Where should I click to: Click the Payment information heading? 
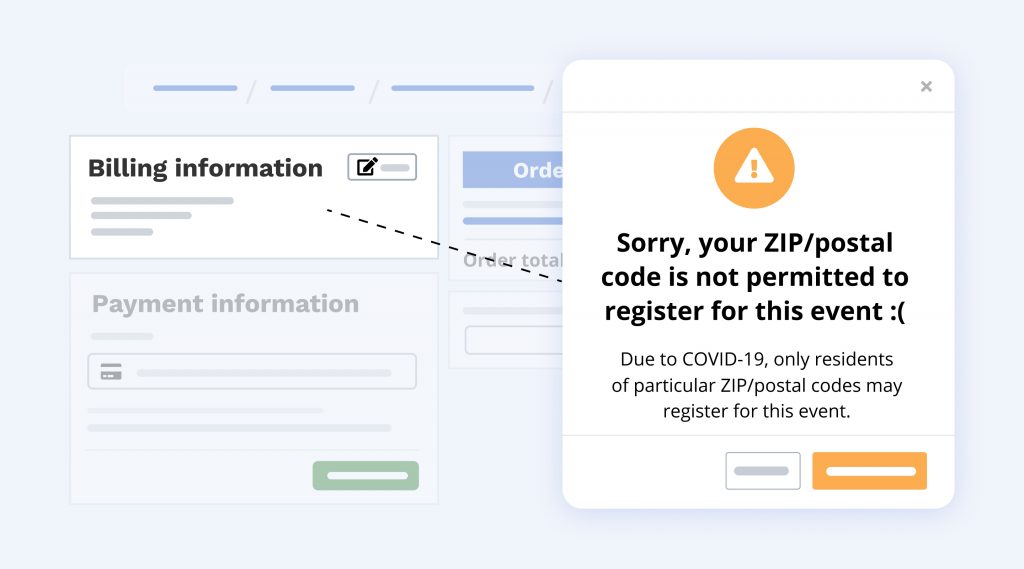[x=225, y=304]
